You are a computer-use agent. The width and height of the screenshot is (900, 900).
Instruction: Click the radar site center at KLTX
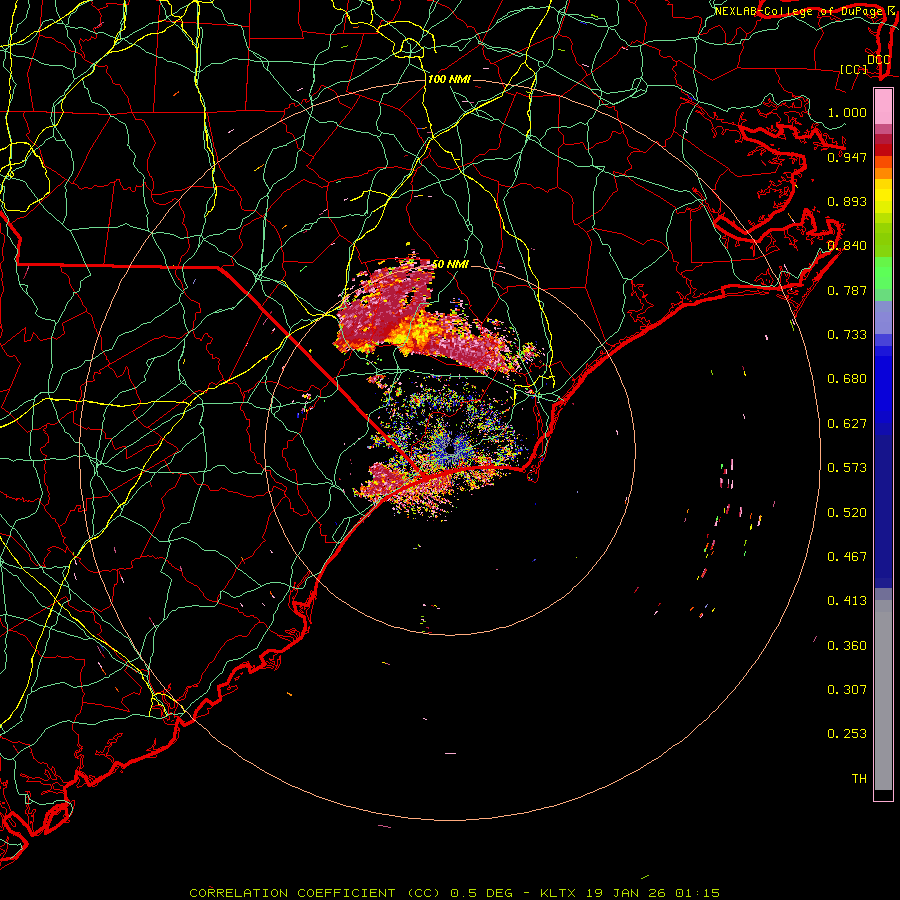click(450, 450)
